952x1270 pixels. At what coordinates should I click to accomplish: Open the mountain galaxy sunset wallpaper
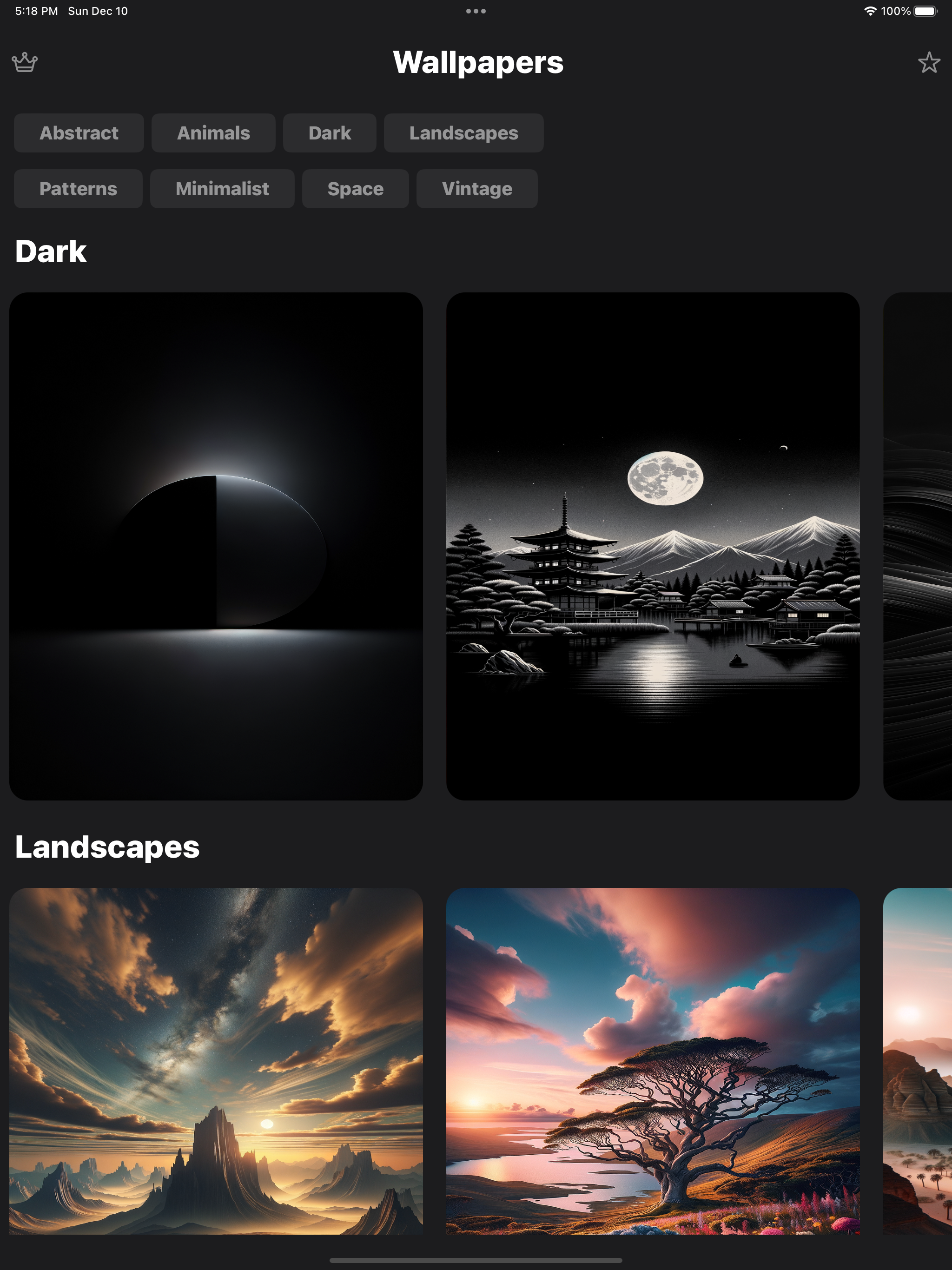216,1061
